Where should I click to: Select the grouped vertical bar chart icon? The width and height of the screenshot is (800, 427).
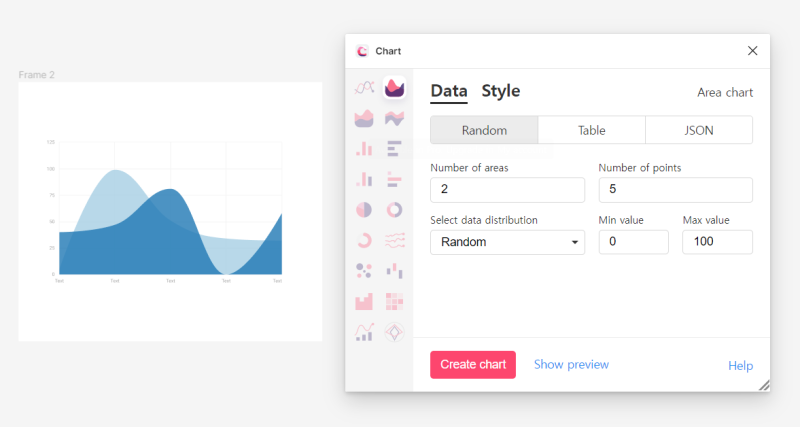coord(364,180)
